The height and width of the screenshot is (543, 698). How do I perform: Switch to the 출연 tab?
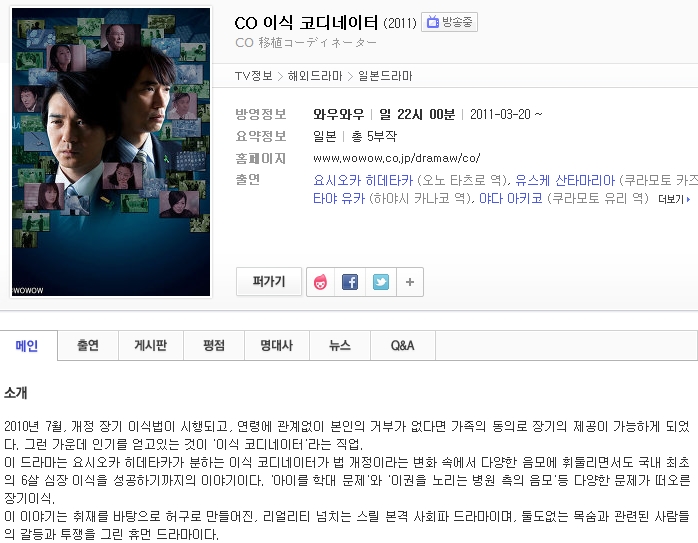88,345
